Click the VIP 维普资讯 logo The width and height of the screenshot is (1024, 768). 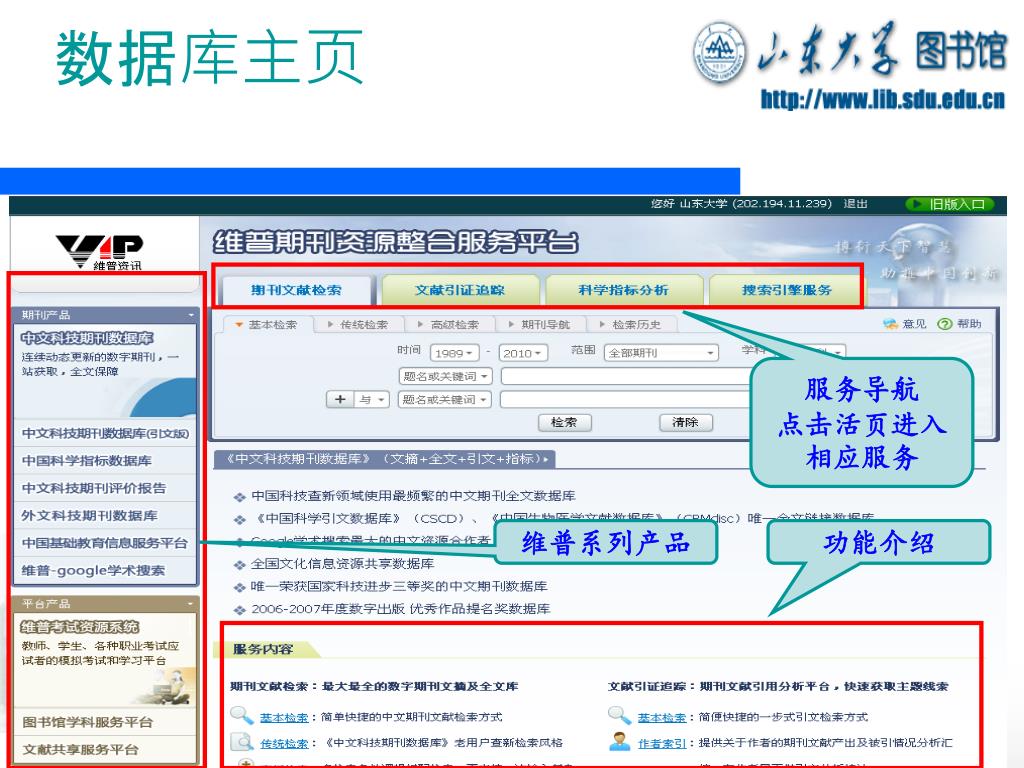100,252
